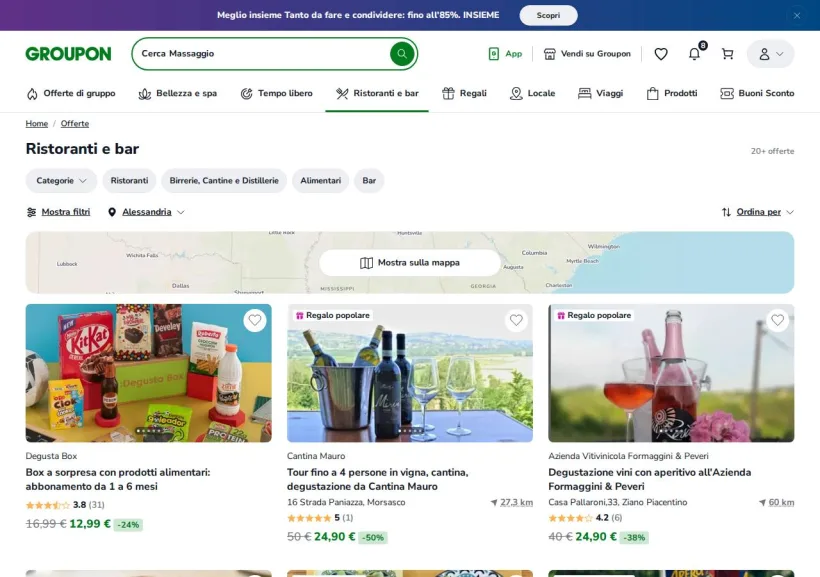The height and width of the screenshot is (577, 820).
Task: Open the wishlist heart icon in header
Action: coord(661,54)
